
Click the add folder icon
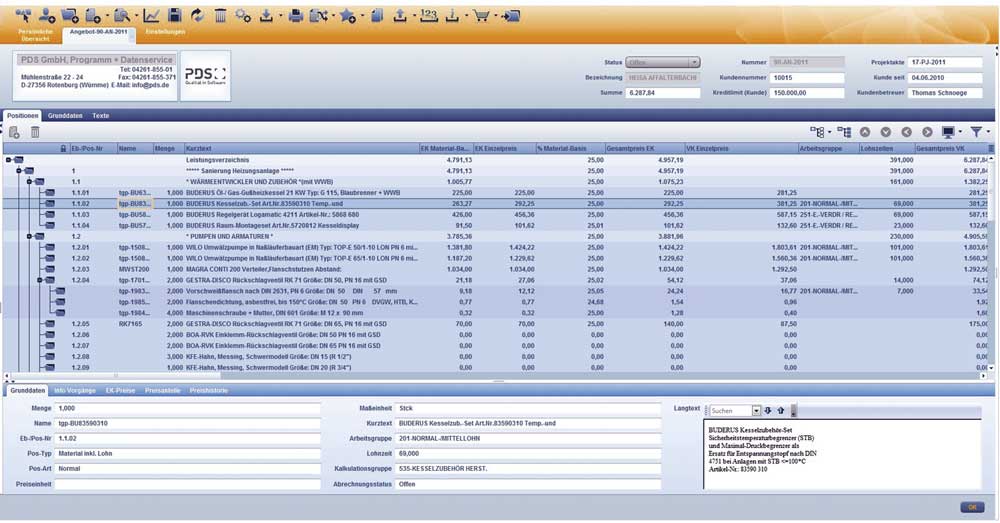pos(70,15)
